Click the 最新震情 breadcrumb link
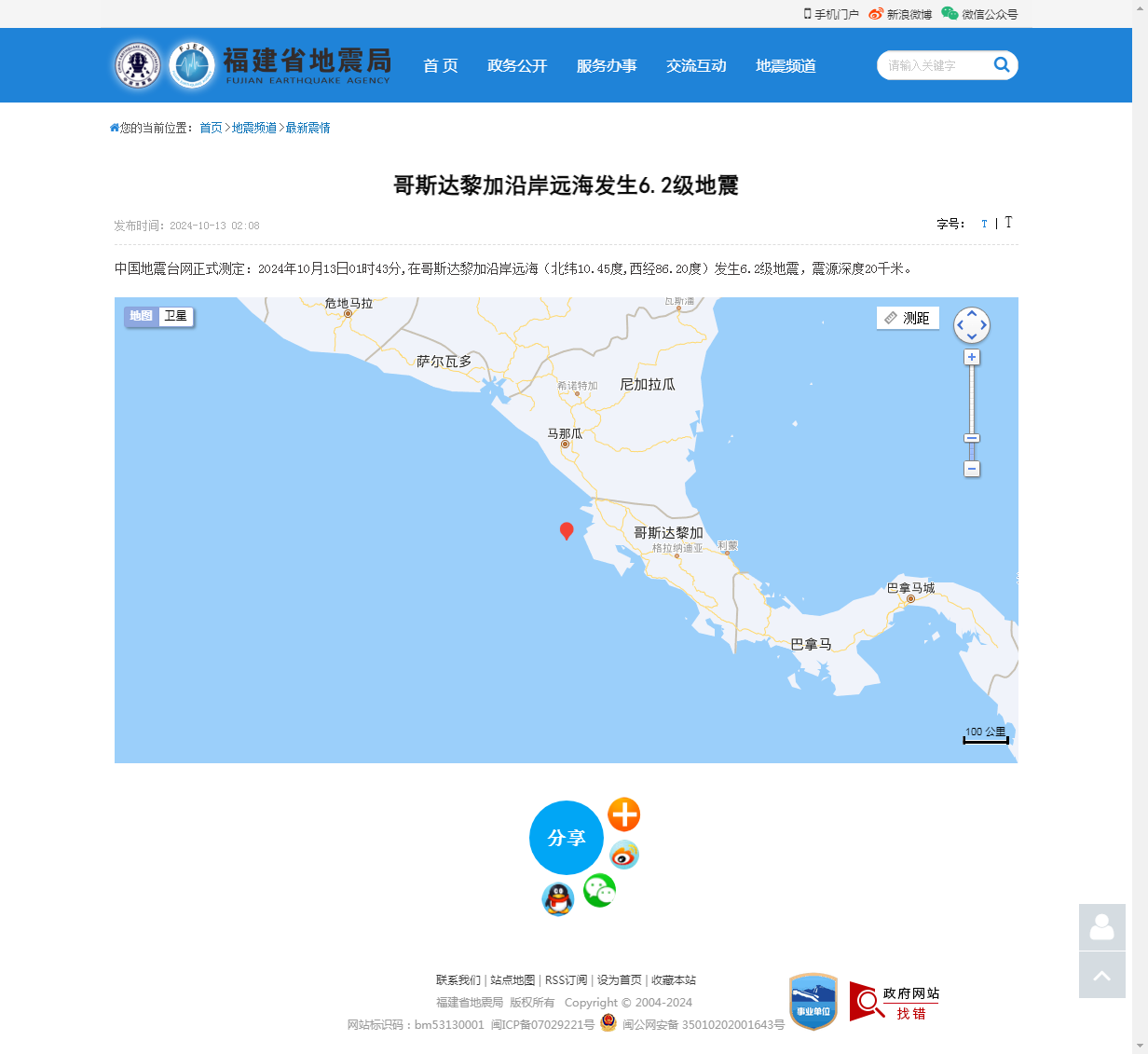The height and width of the screenshot is (1054, 1148). pyautogui.click(x=307, y=128)
